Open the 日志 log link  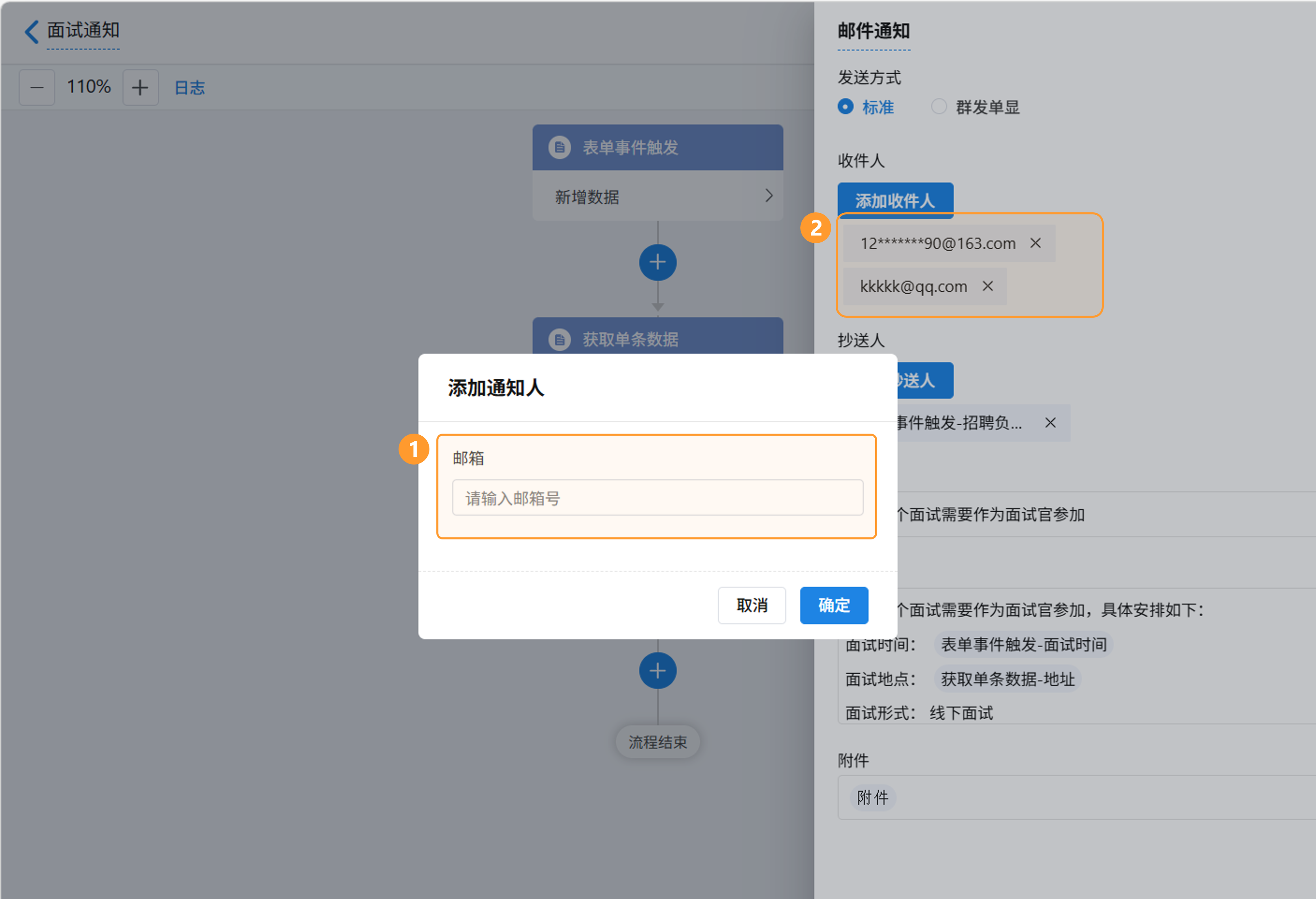190,88
